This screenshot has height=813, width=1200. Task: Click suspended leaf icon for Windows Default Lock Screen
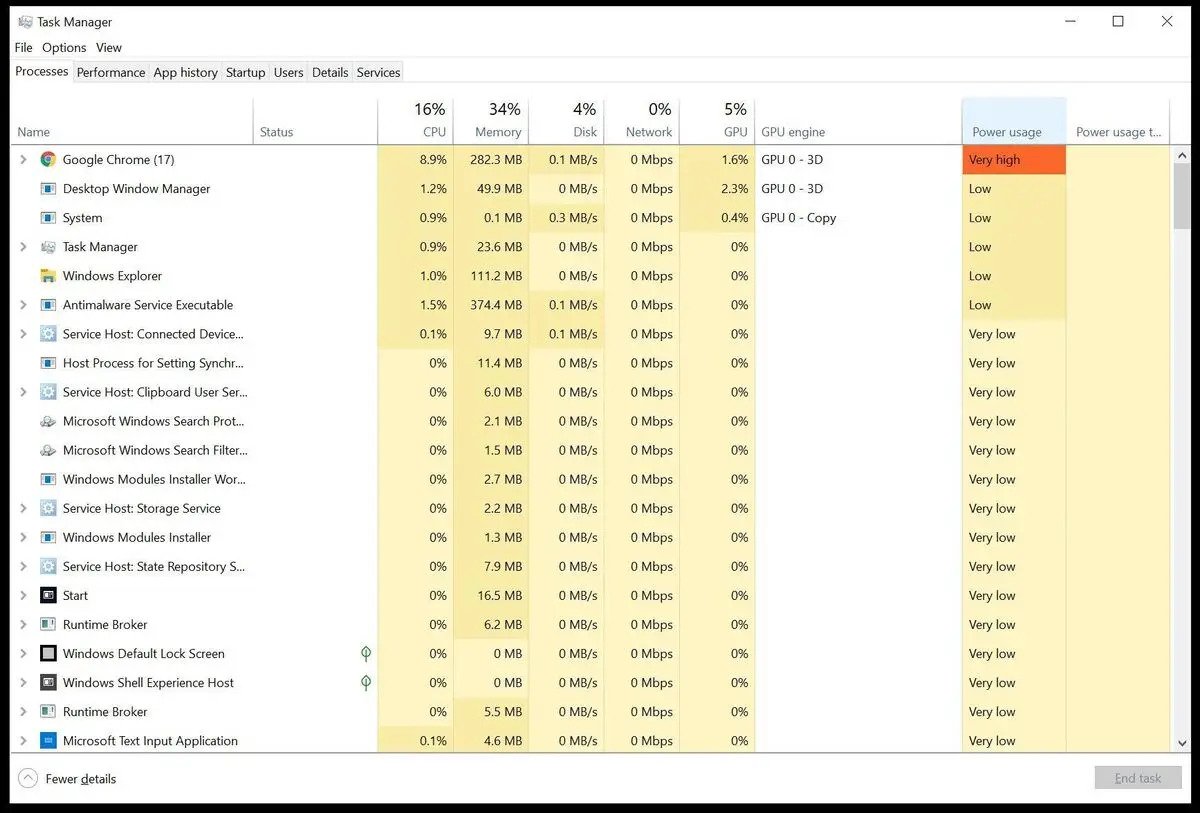click(x=366, y=654)
